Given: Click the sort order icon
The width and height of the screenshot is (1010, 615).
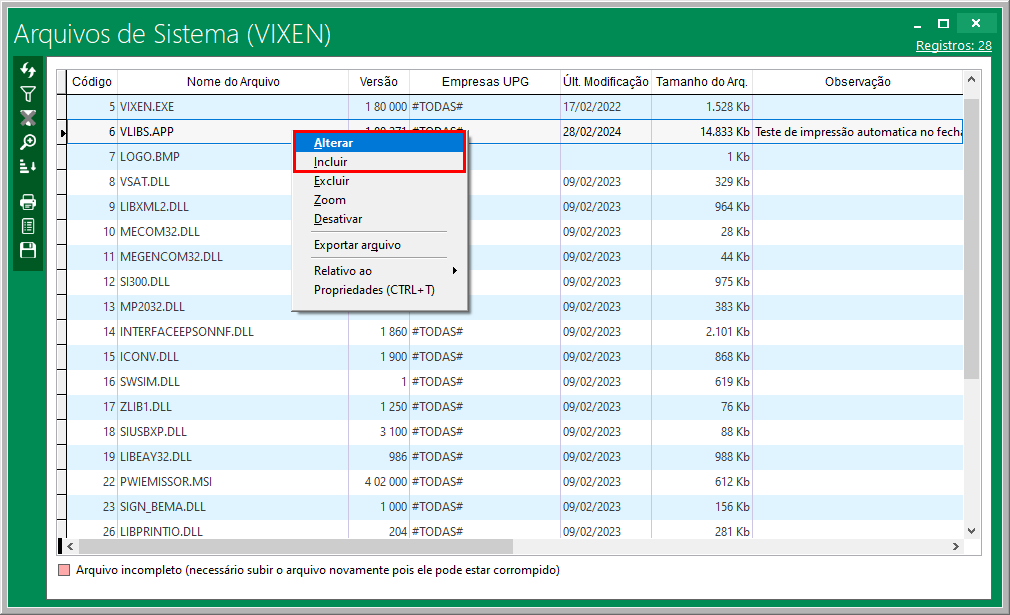Looking at the screenshot, I should click(x=28, y=166).
